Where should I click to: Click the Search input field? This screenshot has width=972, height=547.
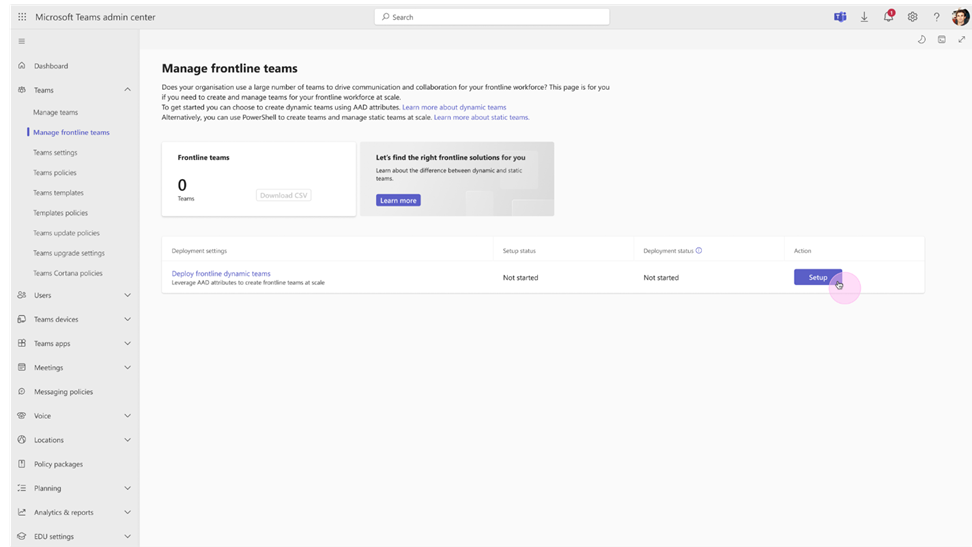click(492, 17)
